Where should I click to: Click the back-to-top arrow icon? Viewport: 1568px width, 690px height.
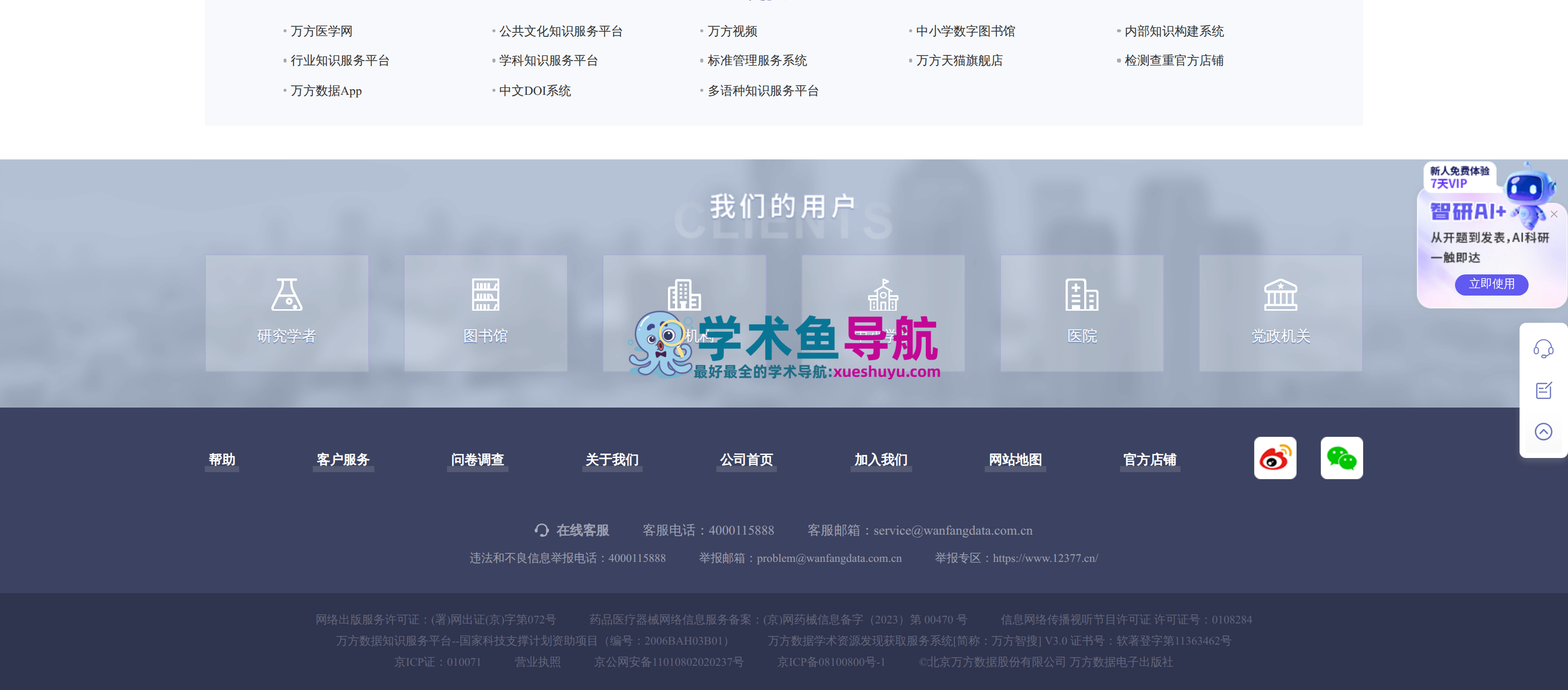tap(1543, 431)
